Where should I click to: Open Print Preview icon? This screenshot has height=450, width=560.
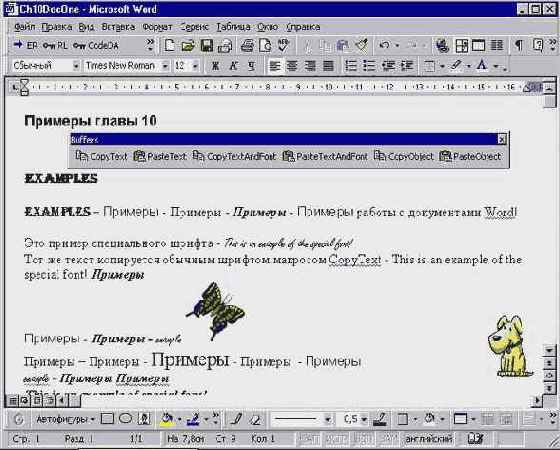click(265, 46)
